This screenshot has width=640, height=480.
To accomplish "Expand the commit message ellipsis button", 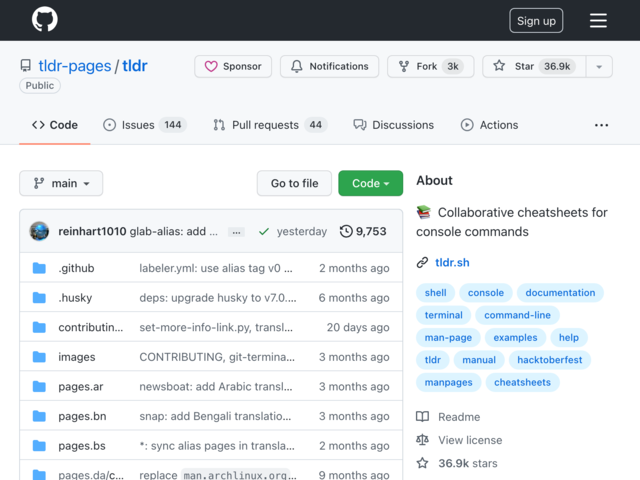I will click(236, 232).
